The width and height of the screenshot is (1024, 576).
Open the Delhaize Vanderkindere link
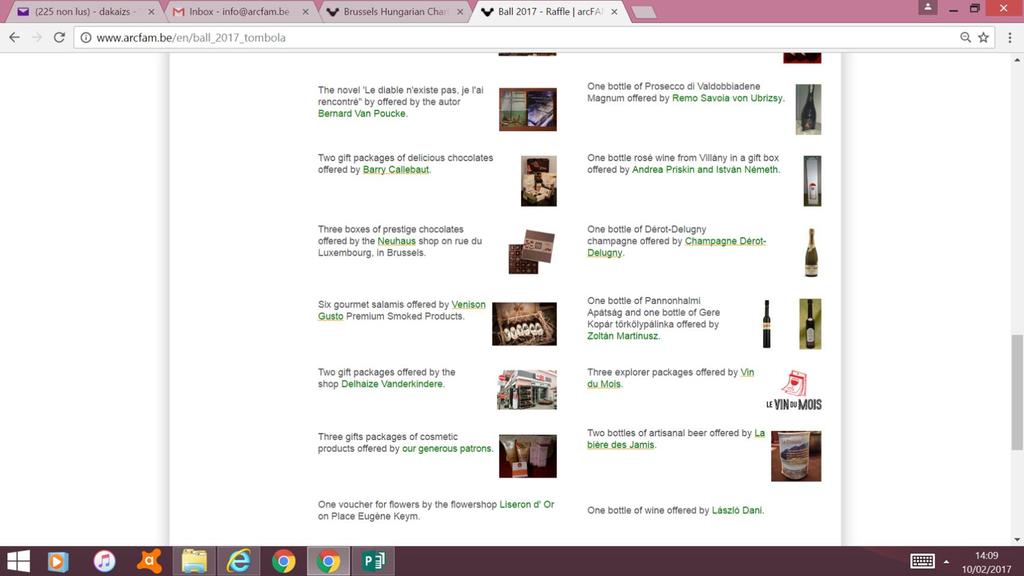coord(392,384)
